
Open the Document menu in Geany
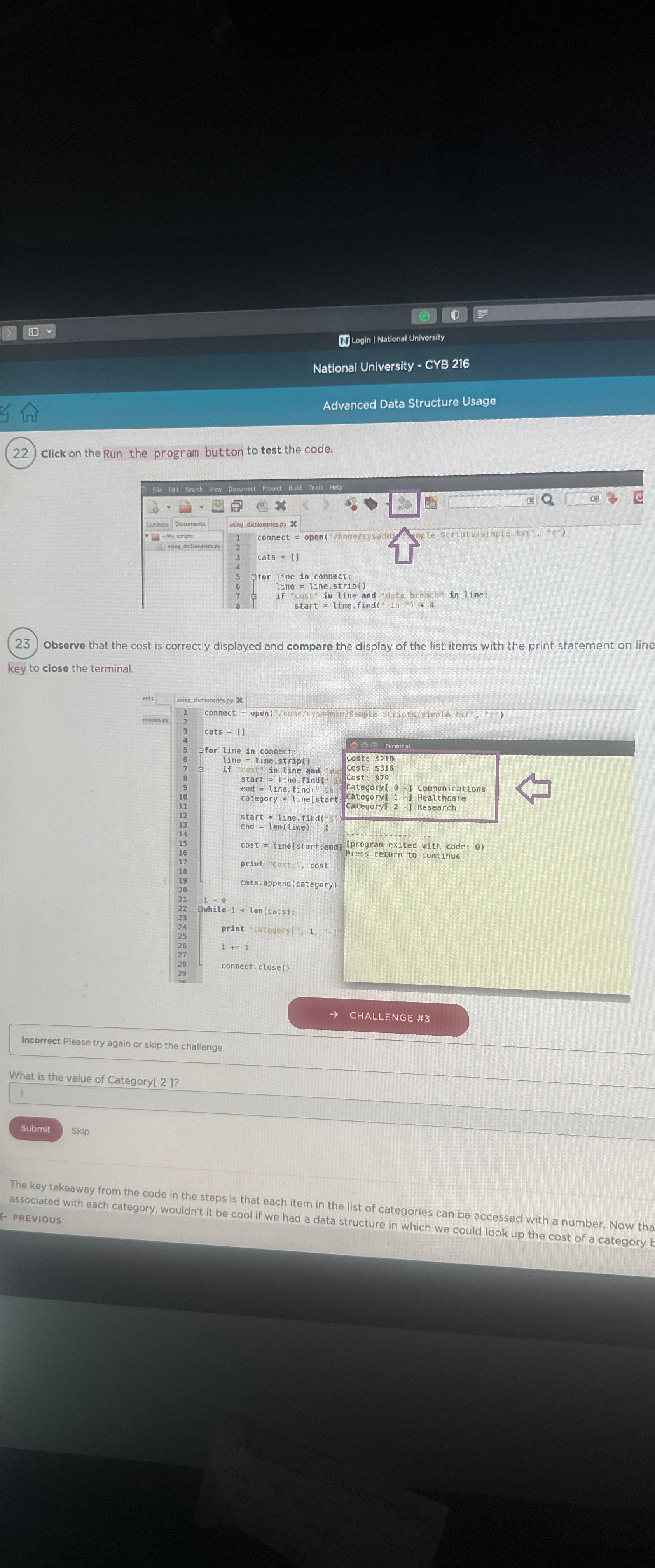[x=242, y=489]
